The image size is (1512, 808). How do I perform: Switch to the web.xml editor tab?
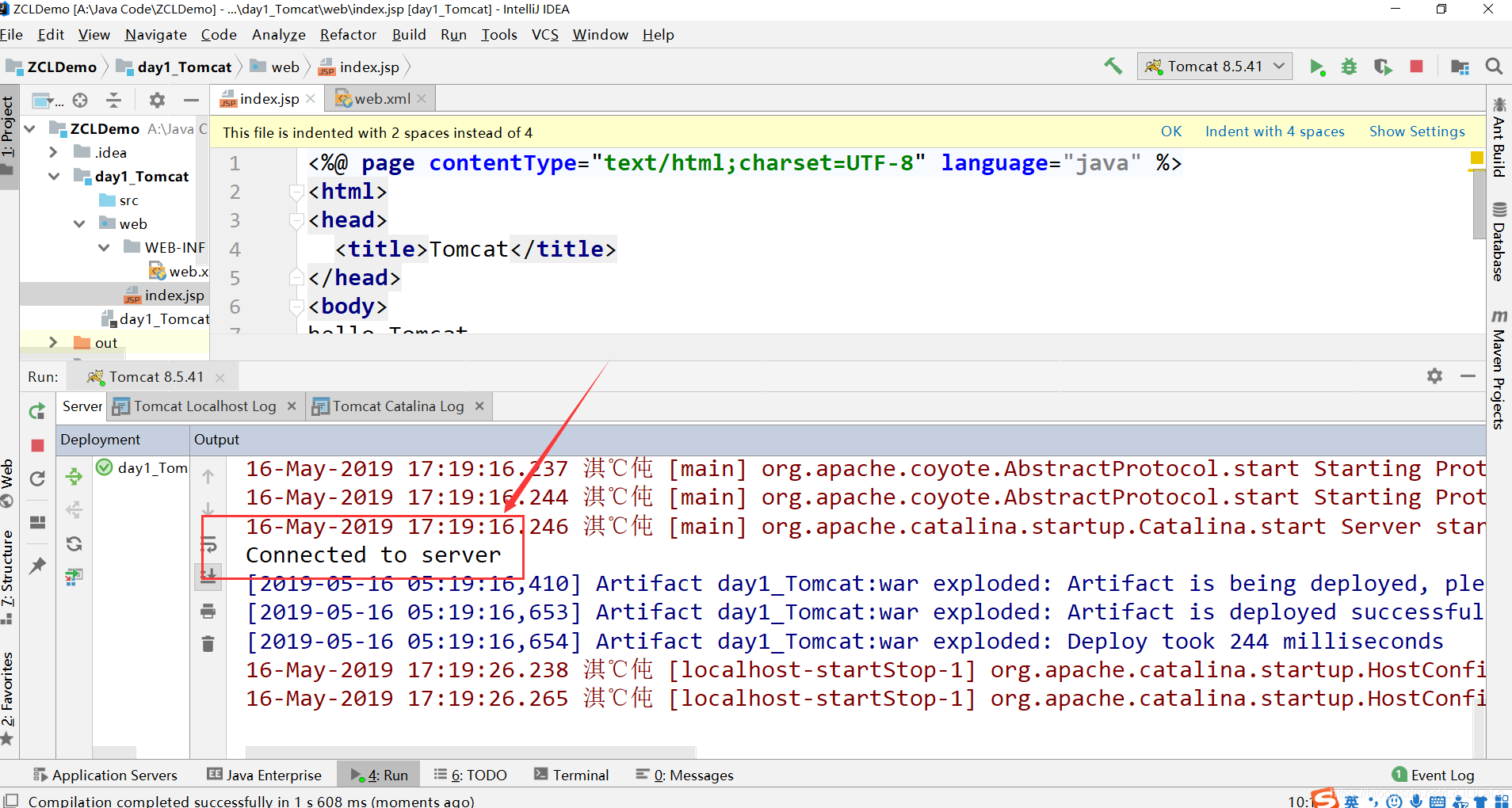coord(382,98)
